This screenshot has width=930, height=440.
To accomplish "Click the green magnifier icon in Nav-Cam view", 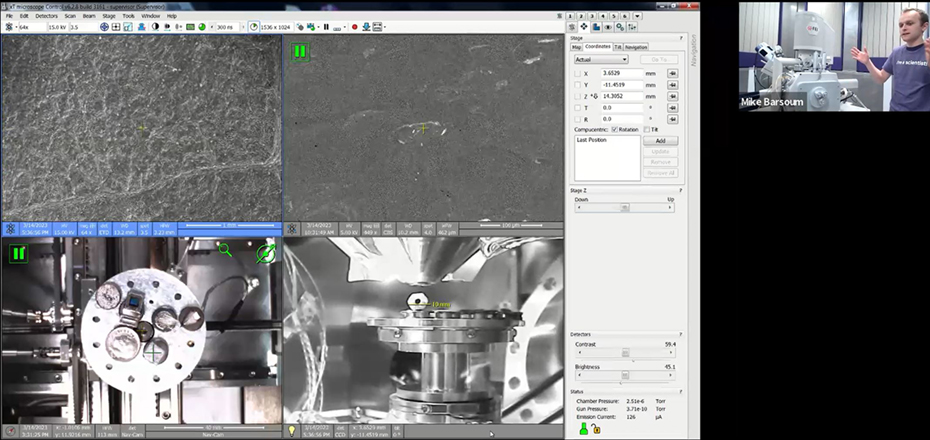I will pyautogui.click(x=225, y=250).
